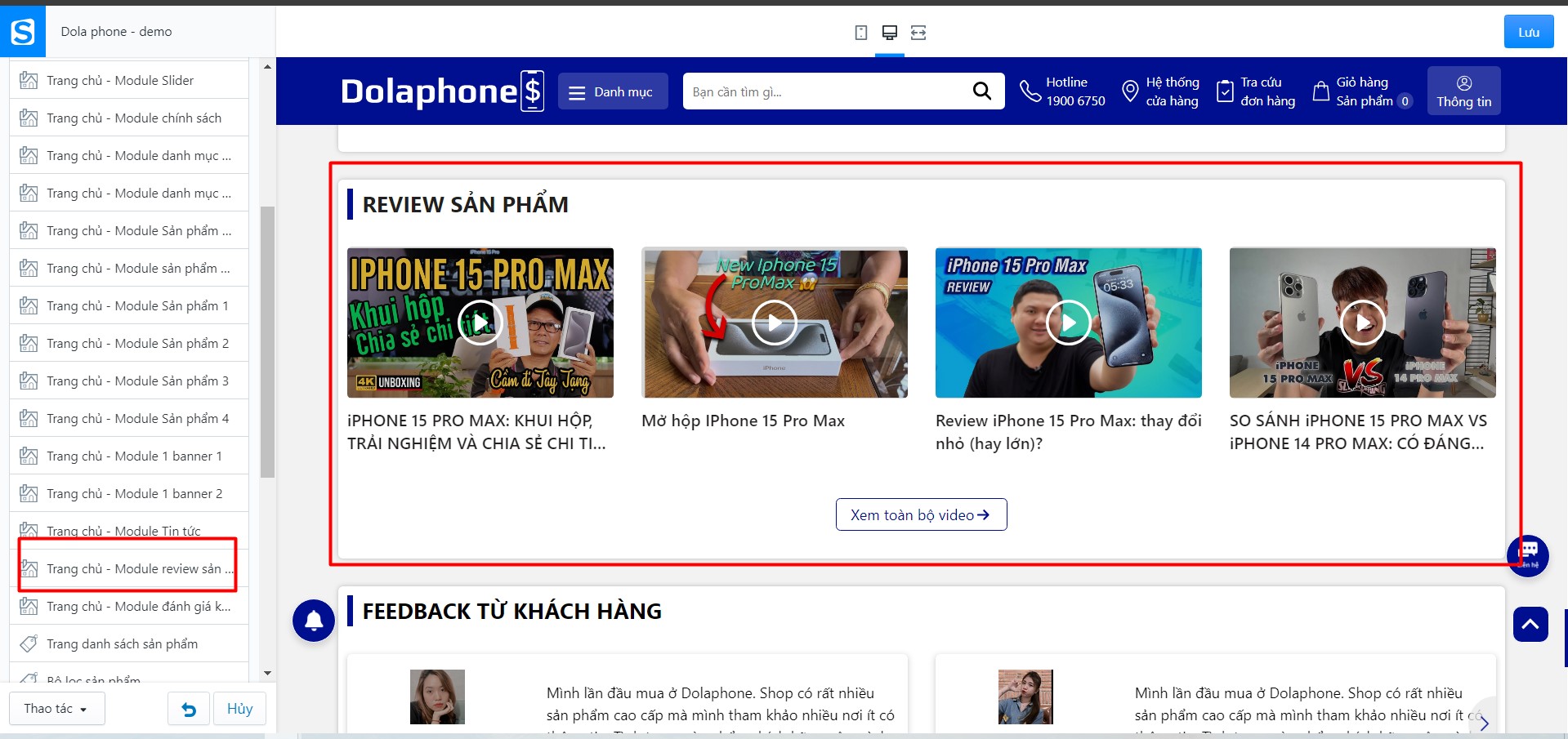The width and height of the screenshot is (1568, 739).
Task: Open Review iPhone 15 Pro Max title link
Action: coord(1068,432)
